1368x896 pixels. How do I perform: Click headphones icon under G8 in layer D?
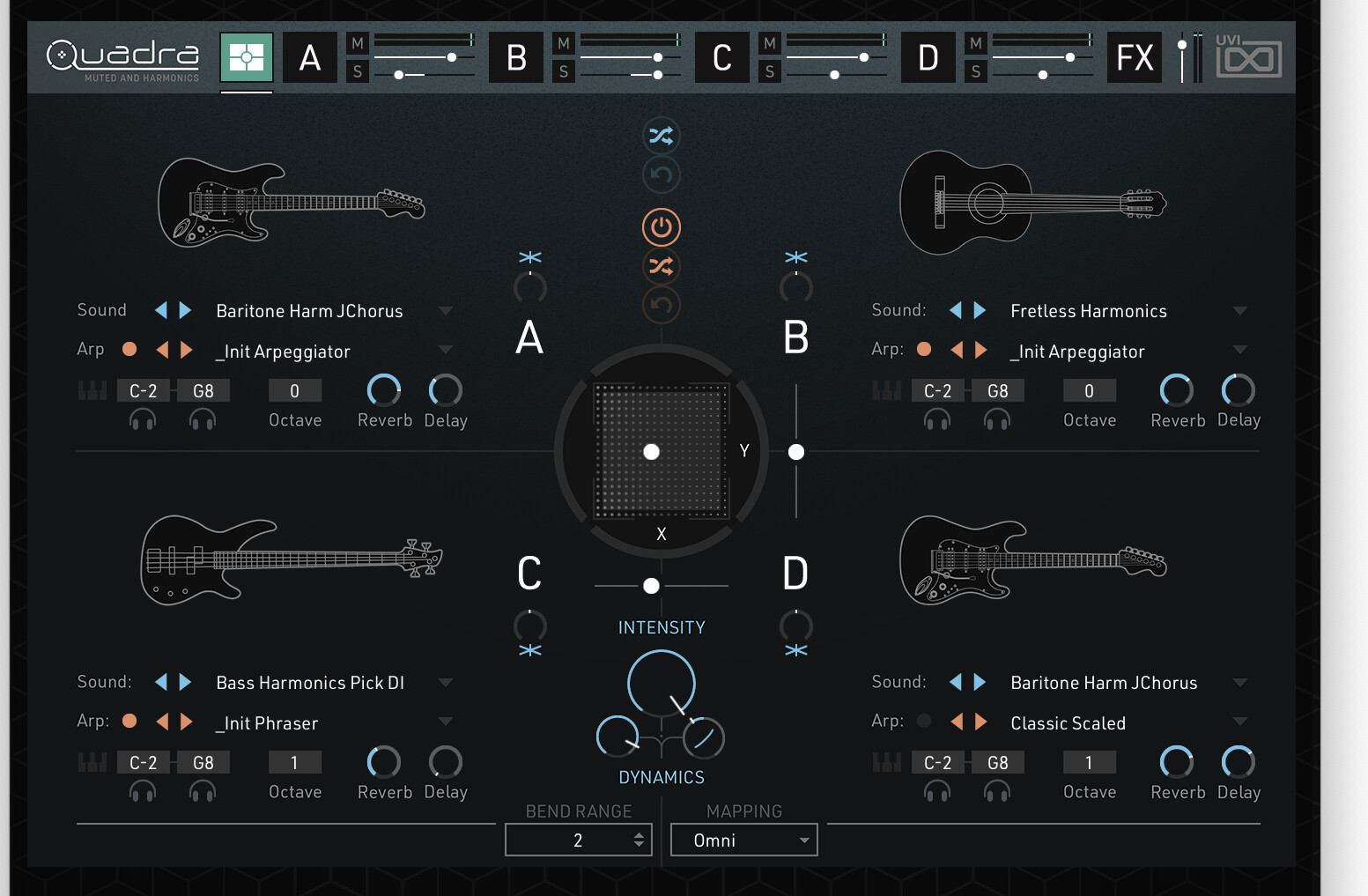click(997, 792)
